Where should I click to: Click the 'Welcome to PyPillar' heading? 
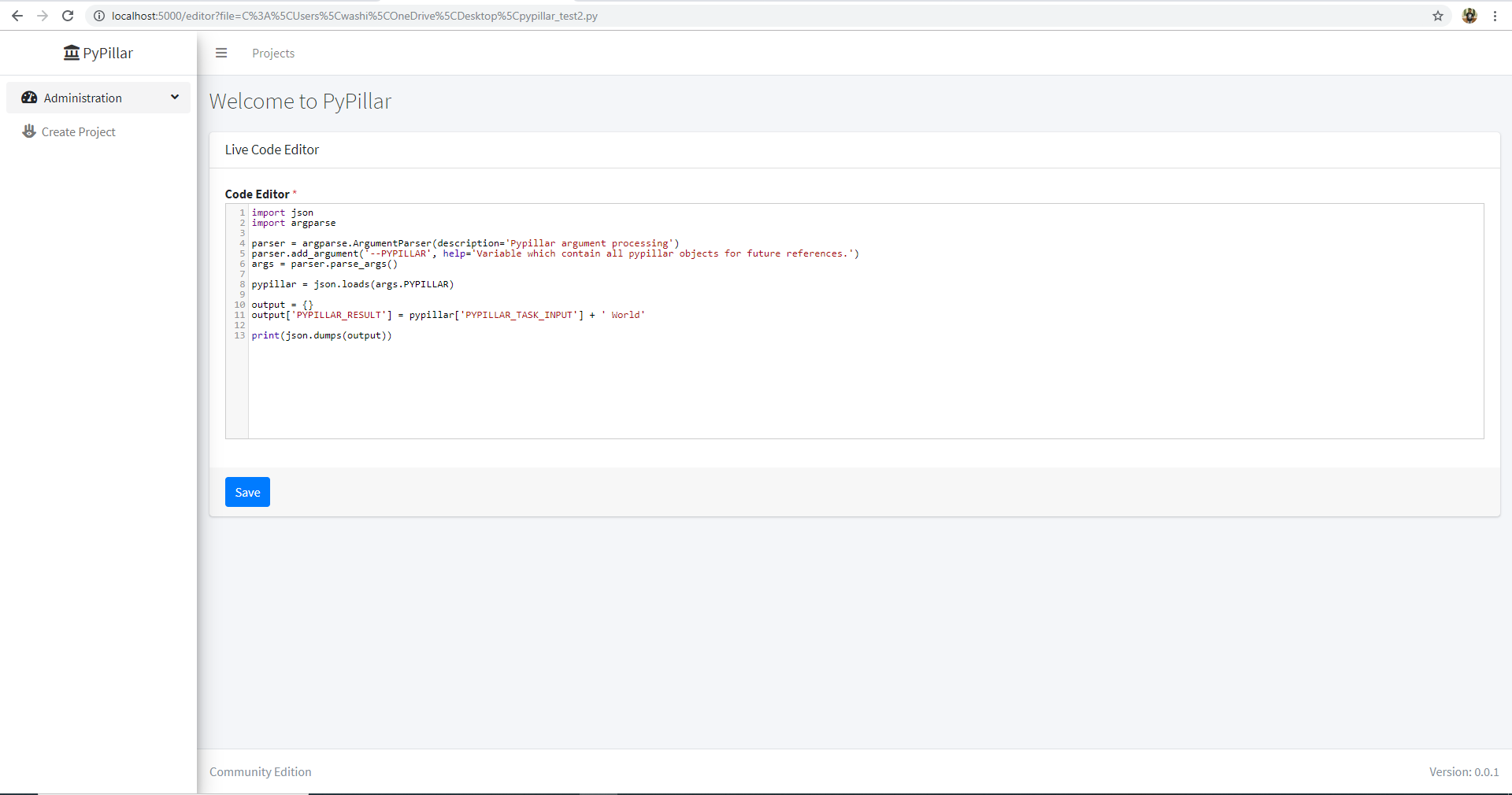click(x=300, y=102)
